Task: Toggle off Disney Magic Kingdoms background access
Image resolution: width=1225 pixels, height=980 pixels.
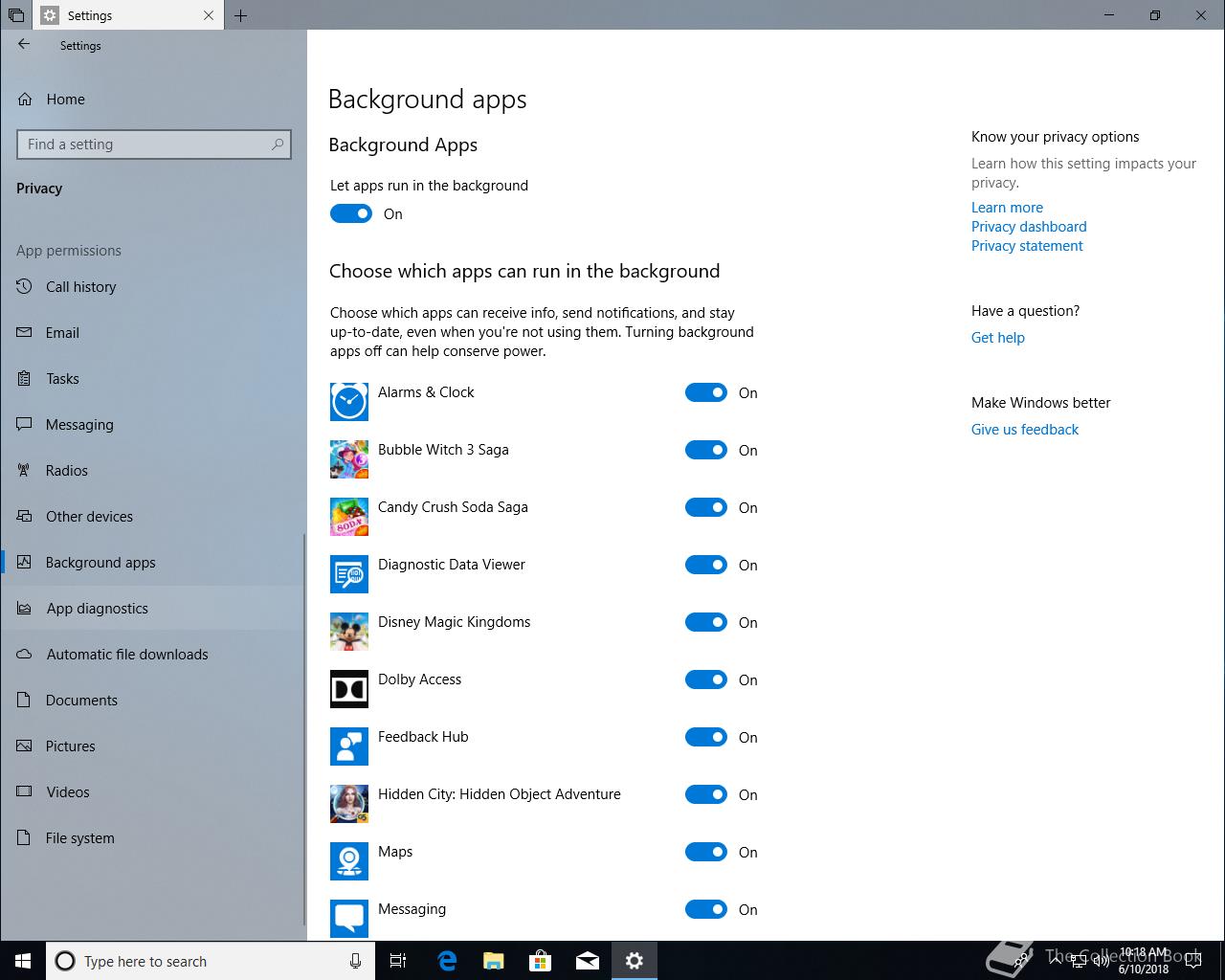Action: (706, 623)
